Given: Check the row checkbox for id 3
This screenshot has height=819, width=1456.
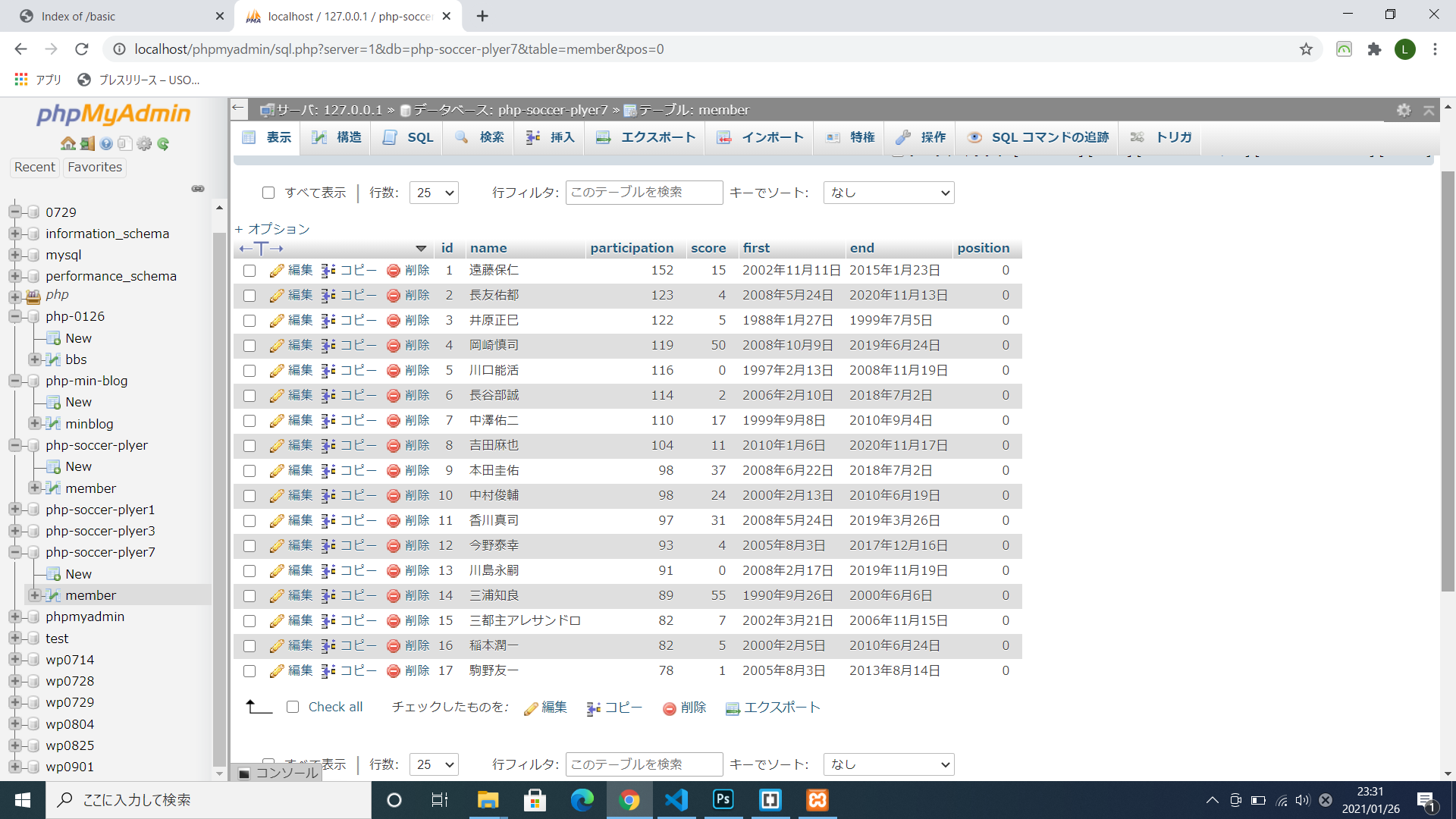Looking at the screenshot, I should pos(249,321).
